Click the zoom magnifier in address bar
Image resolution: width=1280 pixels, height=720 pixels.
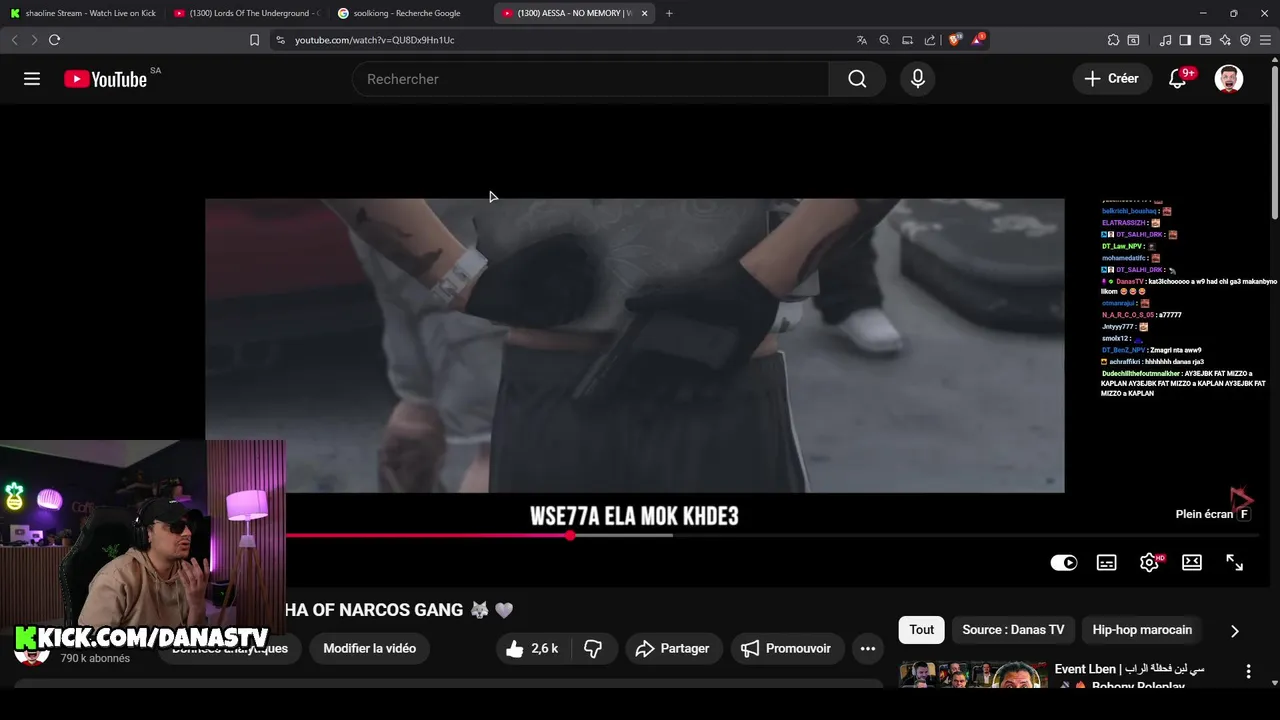[x=884, y=40]
